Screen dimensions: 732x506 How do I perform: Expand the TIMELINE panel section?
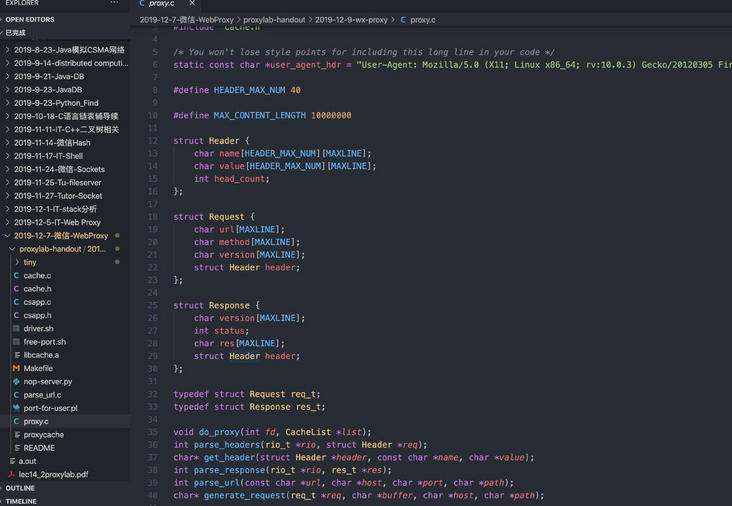click(21, 501)
